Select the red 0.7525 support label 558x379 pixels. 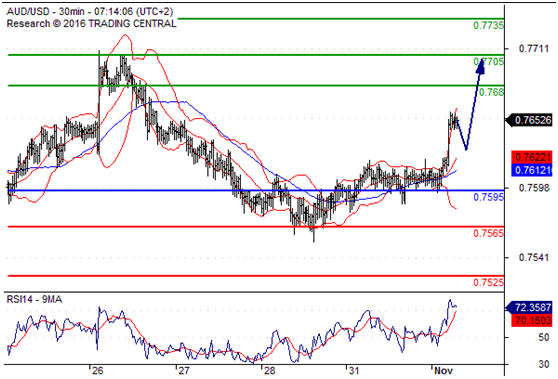pos(488,282)
